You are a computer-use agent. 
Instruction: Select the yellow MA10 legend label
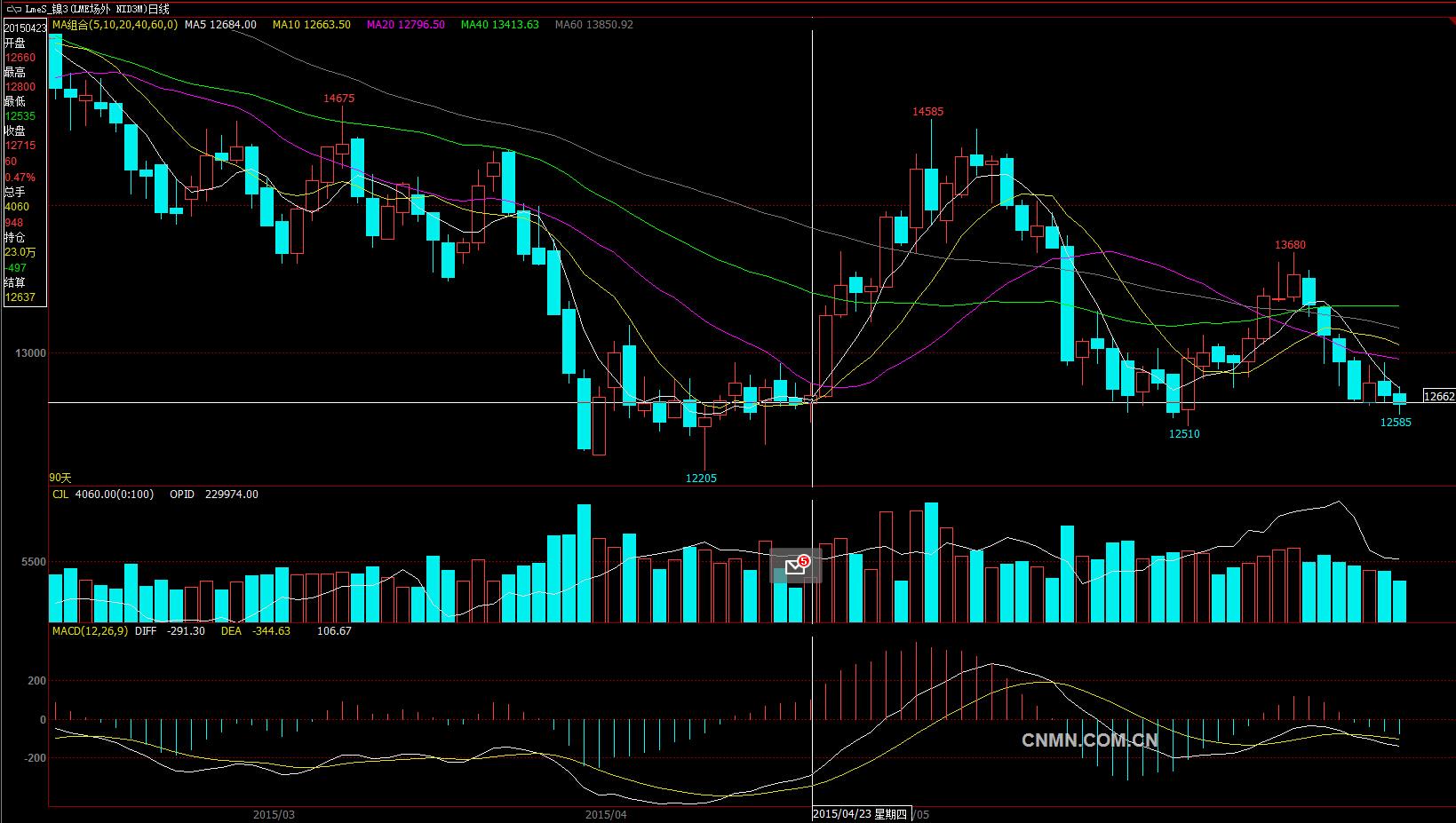tap(311, 25)
